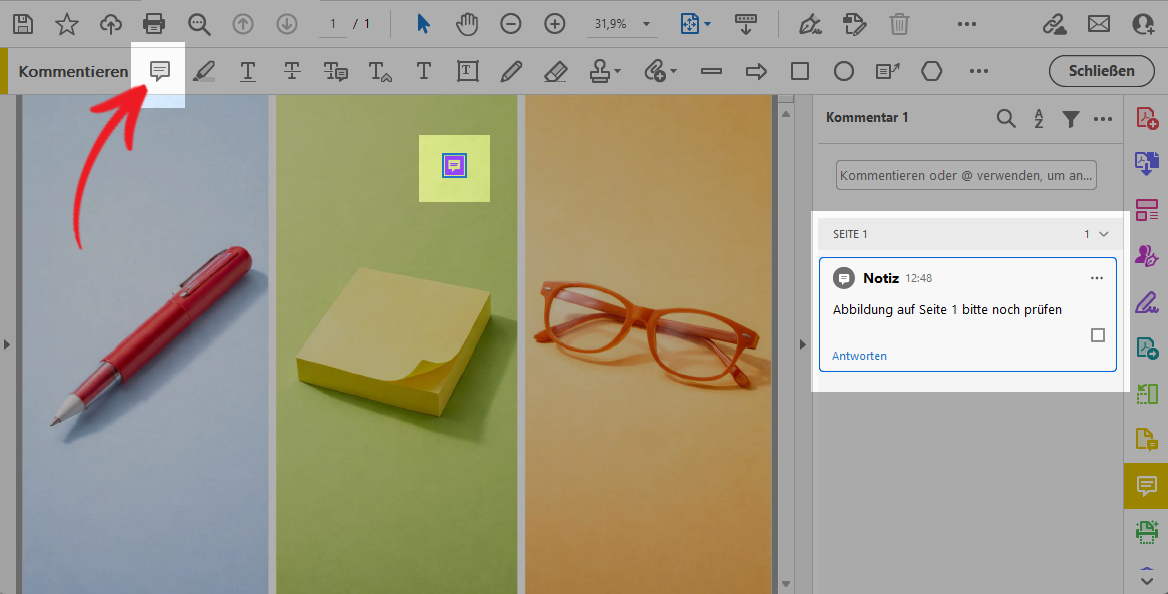The image size is (1168, 594).
Task: Open comment panel options menu
Action: (x=1103, y=119)
